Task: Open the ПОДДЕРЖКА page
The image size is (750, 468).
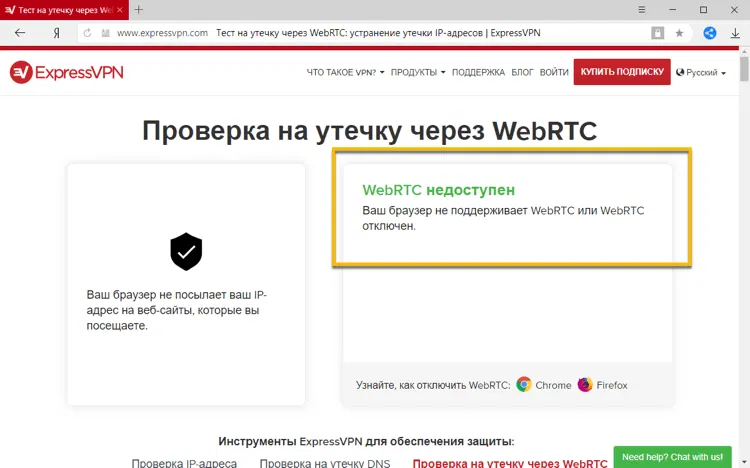Action: coord(478,72)
